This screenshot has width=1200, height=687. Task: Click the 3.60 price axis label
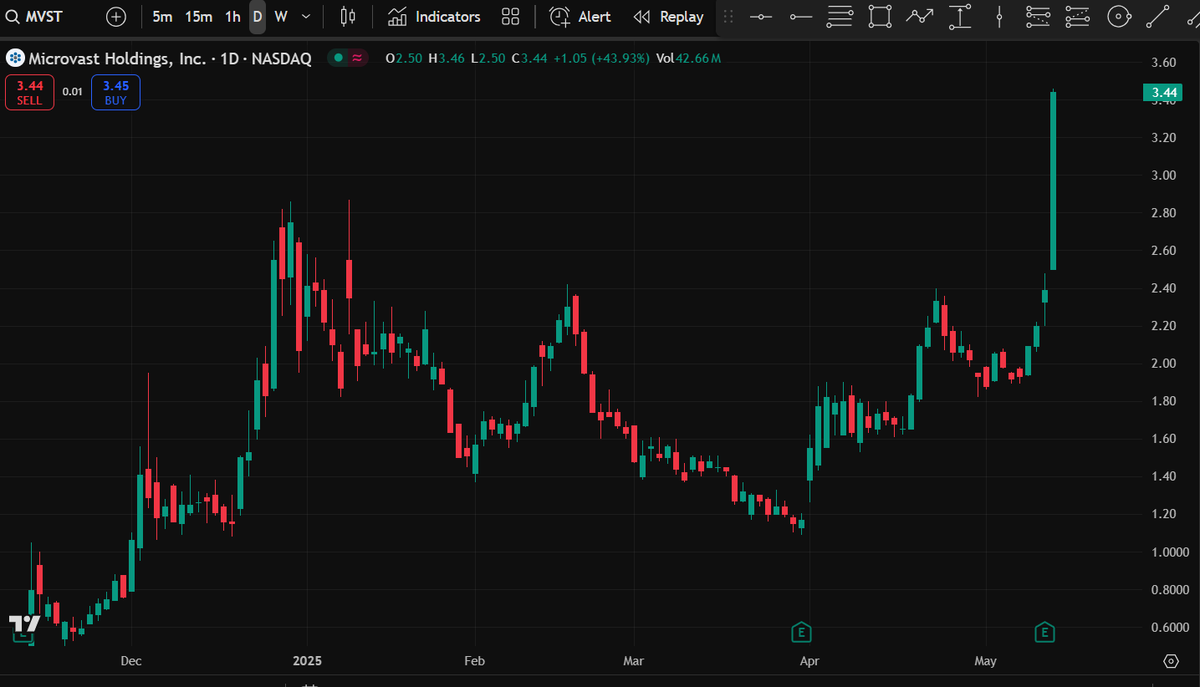point(1163,62)
